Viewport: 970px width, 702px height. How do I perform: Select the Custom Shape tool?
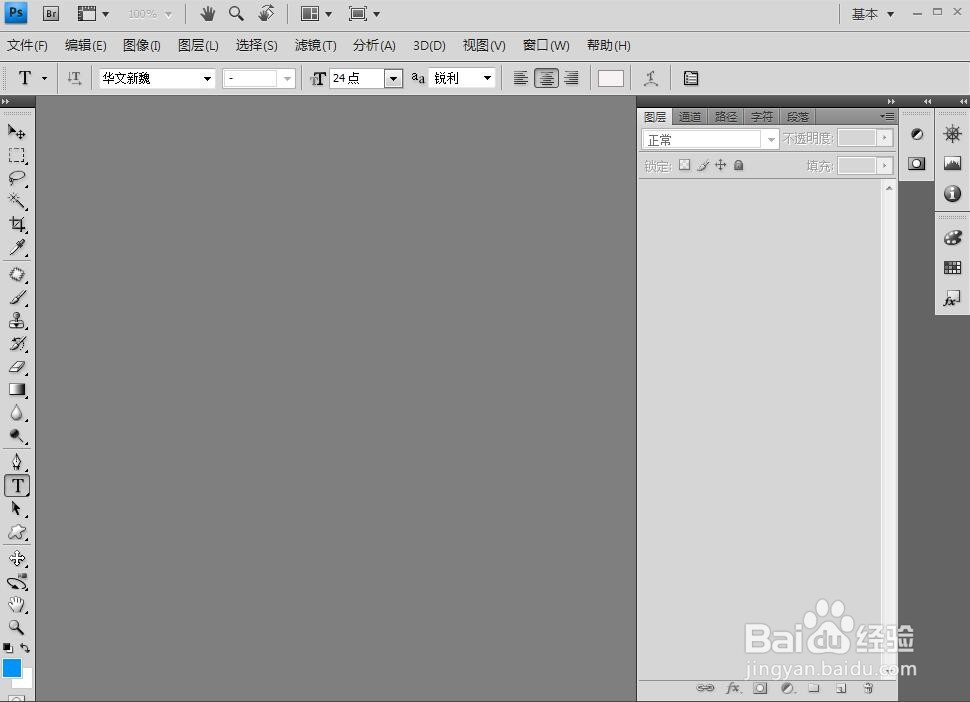pyautogui.click(x=17, y=532)
